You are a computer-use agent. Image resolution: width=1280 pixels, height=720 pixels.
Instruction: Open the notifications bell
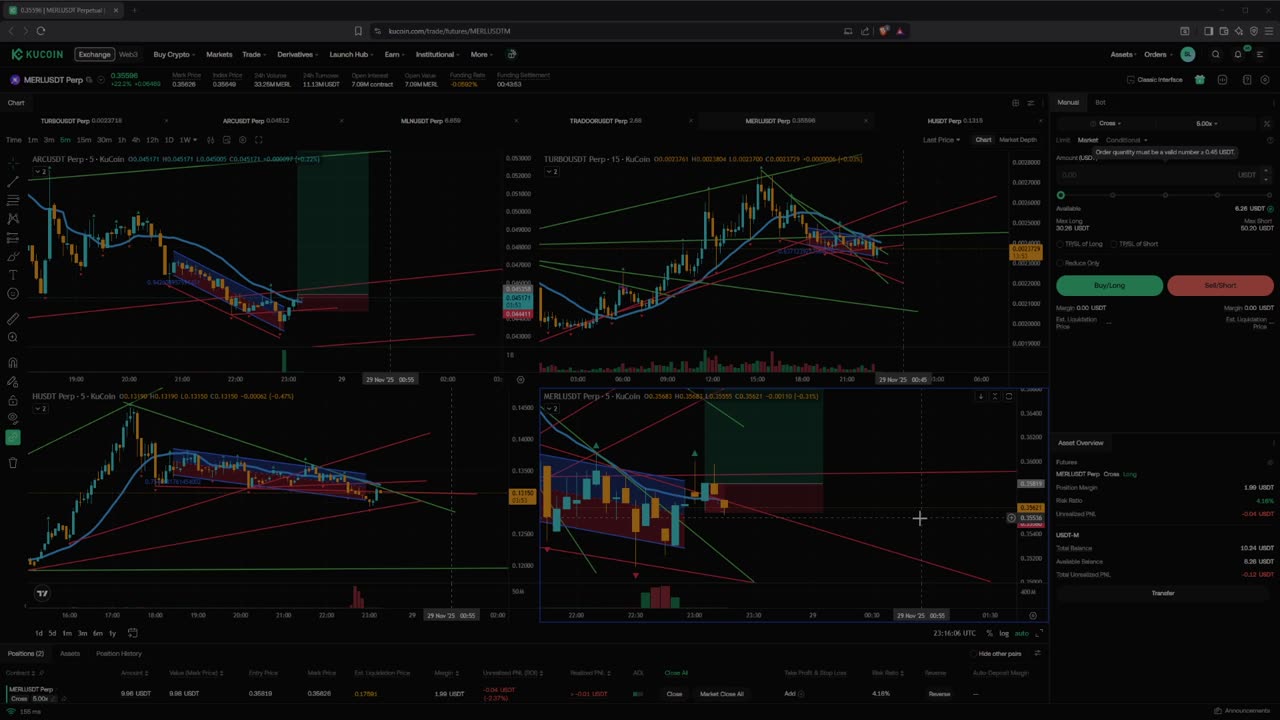1238,54
